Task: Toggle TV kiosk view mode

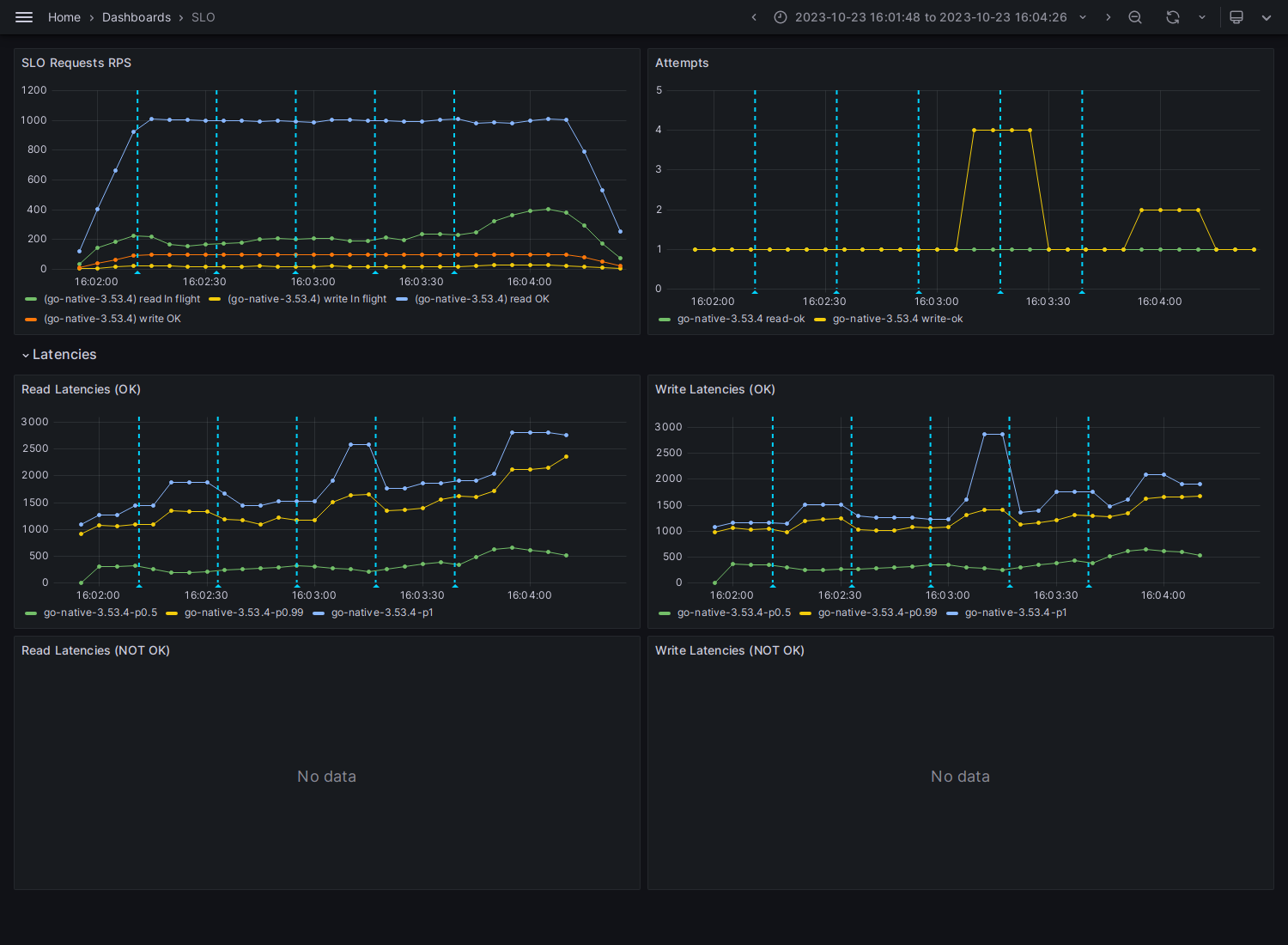Action: point(1236,17)
